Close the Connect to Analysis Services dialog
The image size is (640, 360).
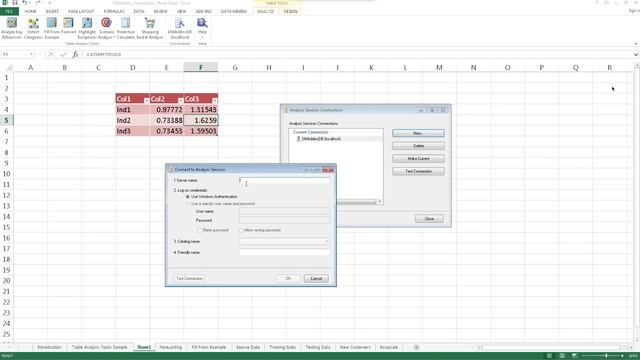pyautogui.click(x=328, y=169)
